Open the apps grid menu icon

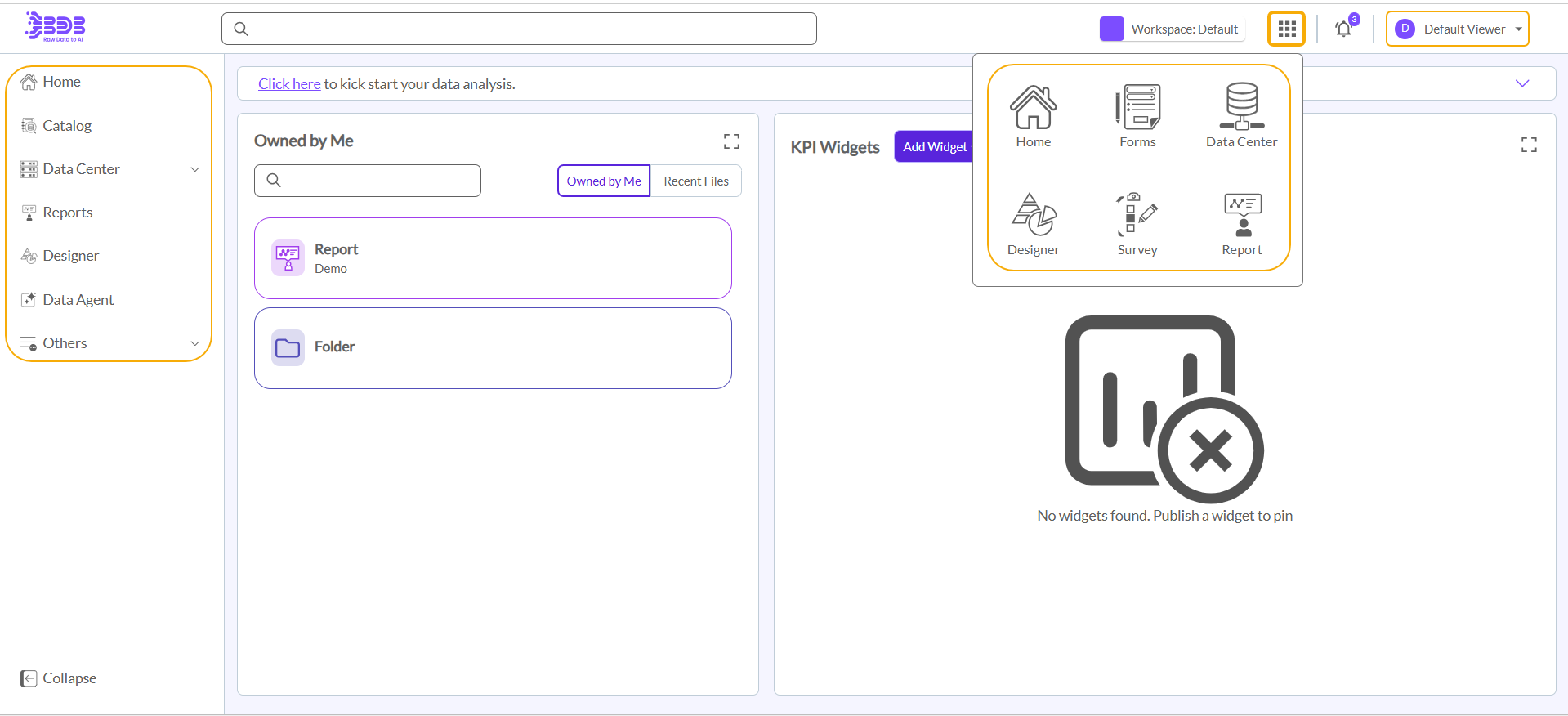pos(1286,29)
